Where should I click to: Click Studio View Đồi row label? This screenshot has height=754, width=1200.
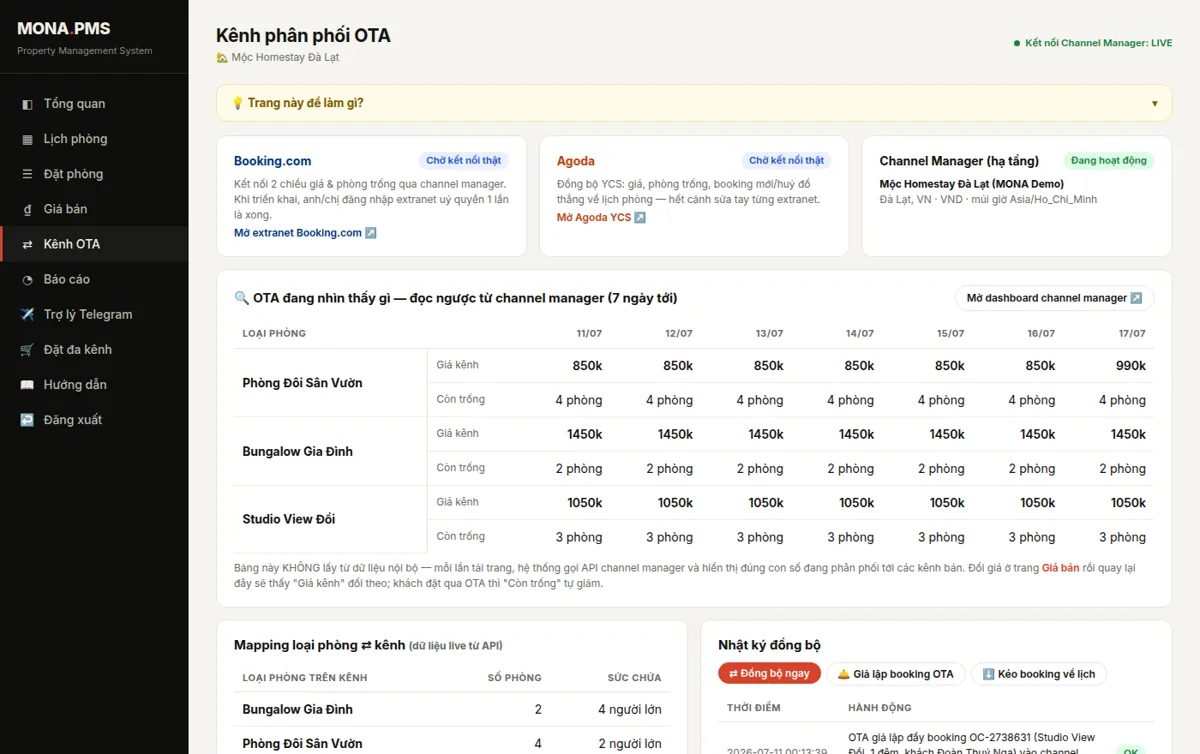[x=288, y=519]
